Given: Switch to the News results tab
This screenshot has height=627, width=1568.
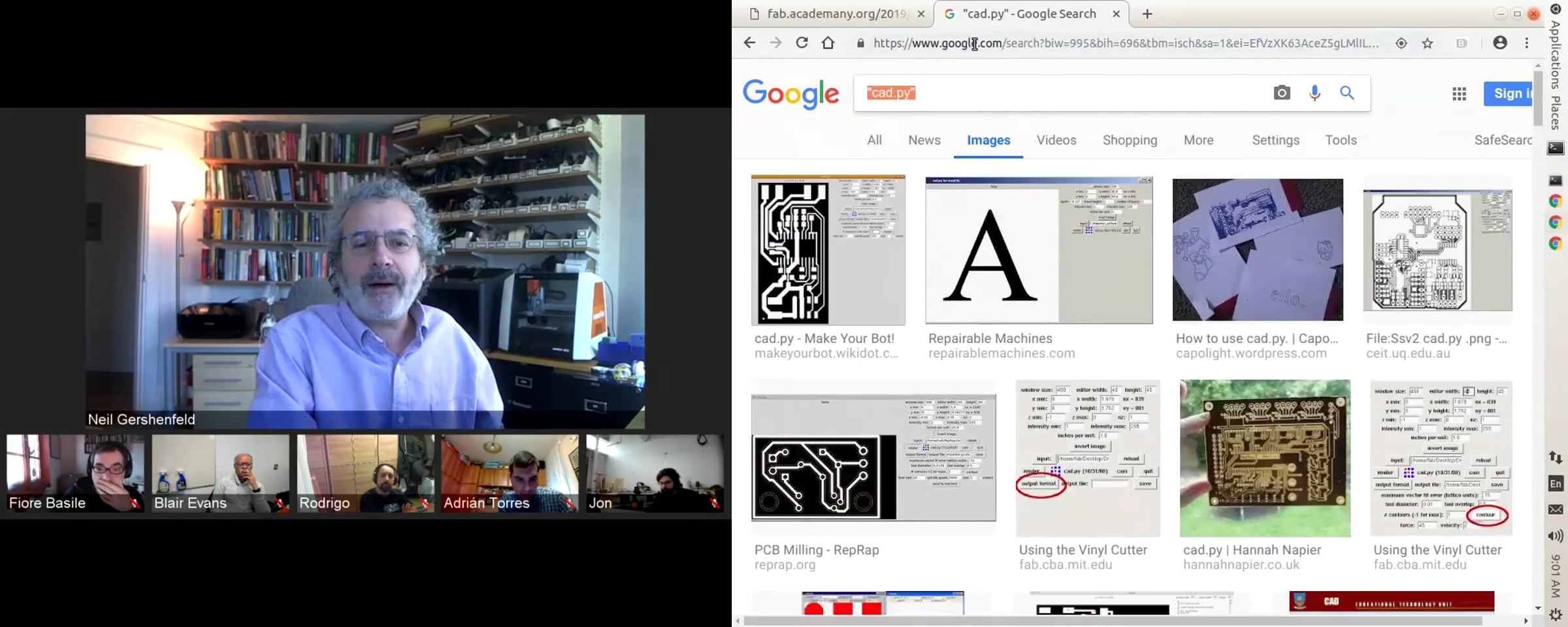Looking at the screenshot, I should click(924, 140).
